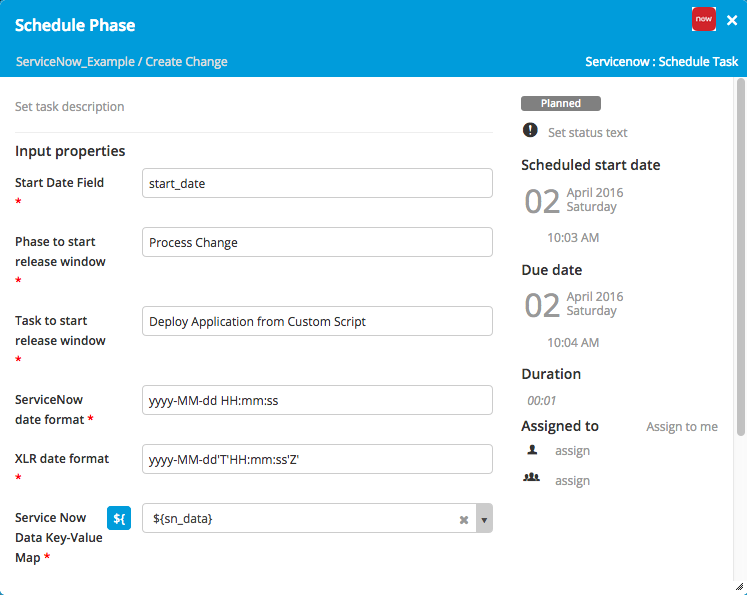Screen dimensions: 747x595
Task: Focus the Process Change phase input
Action: coord(317,242)
